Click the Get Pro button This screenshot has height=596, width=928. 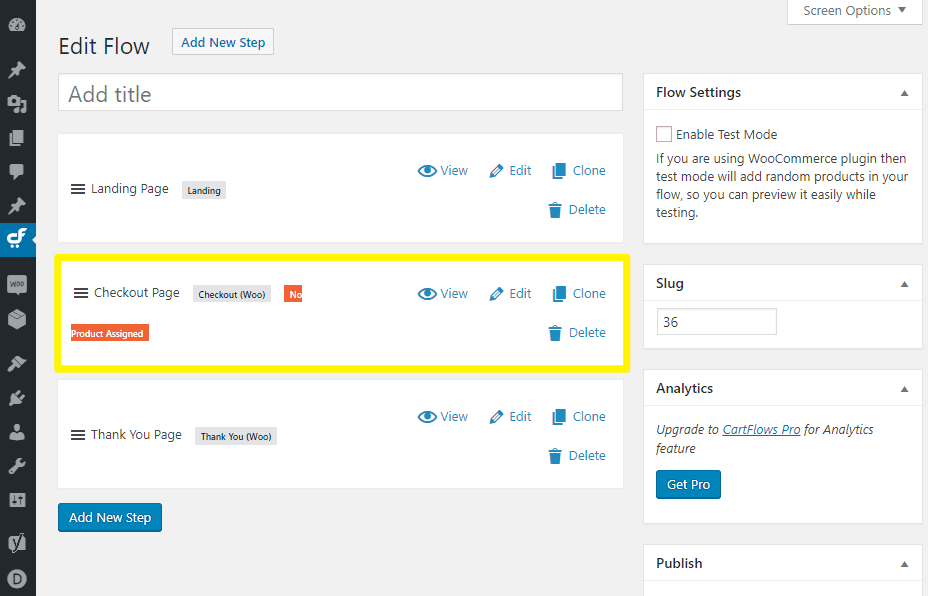click(x=688, y=485)
